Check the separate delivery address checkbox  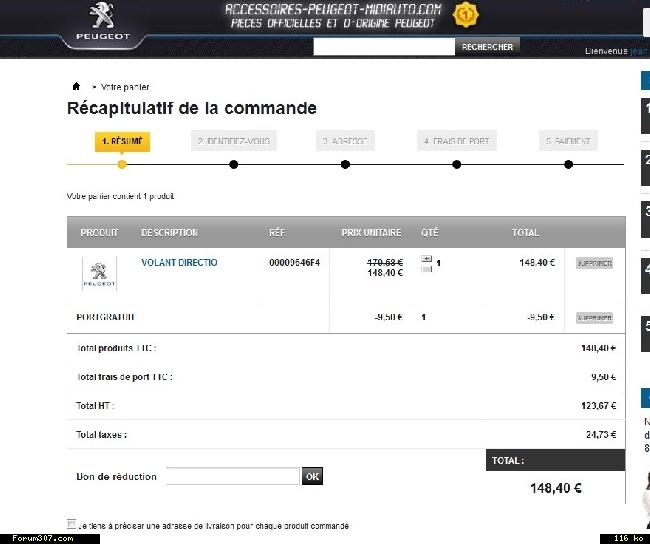pos(71,524)
